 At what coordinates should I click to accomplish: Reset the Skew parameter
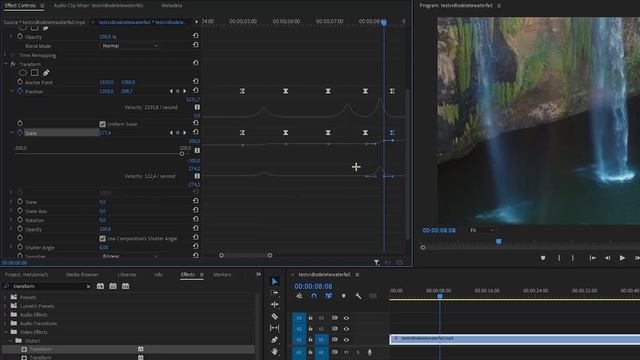pos(196,201)
